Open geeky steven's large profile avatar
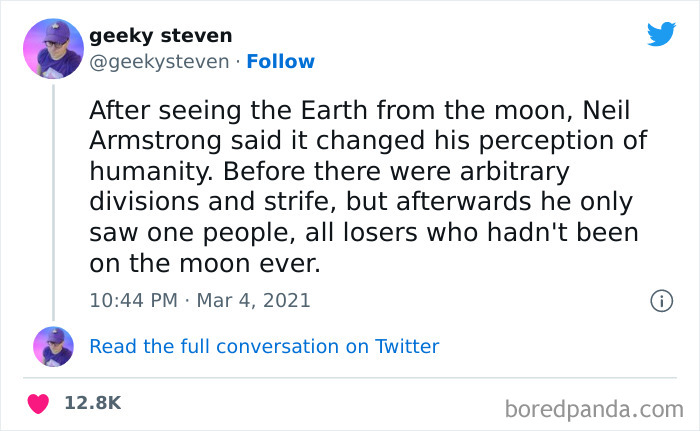The height and width of the screenshot is (431, 700). click(x=53, y=47)
